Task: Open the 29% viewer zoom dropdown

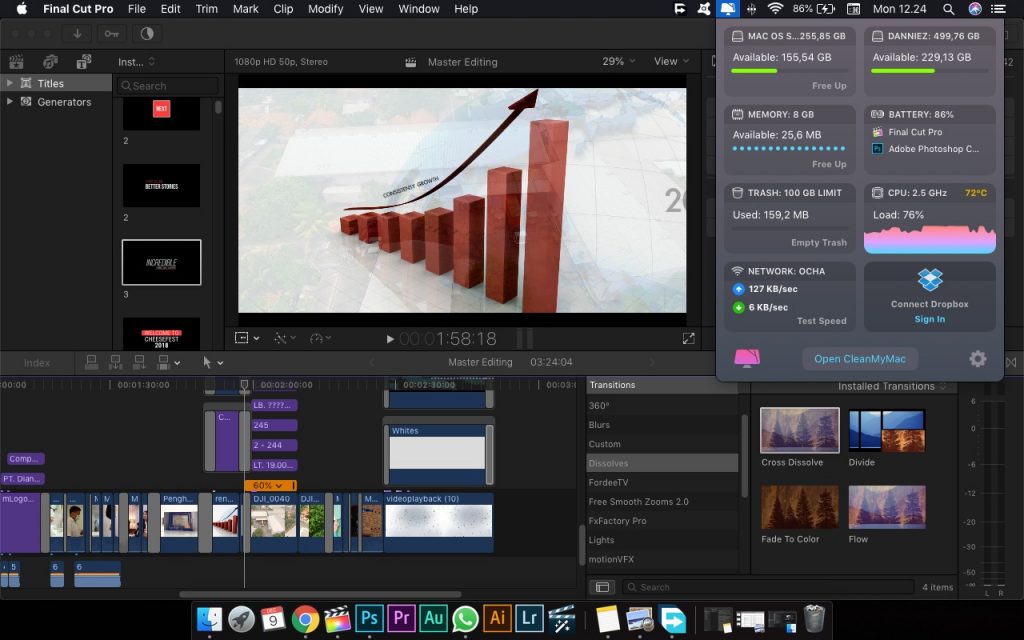Action: (618, 61)
